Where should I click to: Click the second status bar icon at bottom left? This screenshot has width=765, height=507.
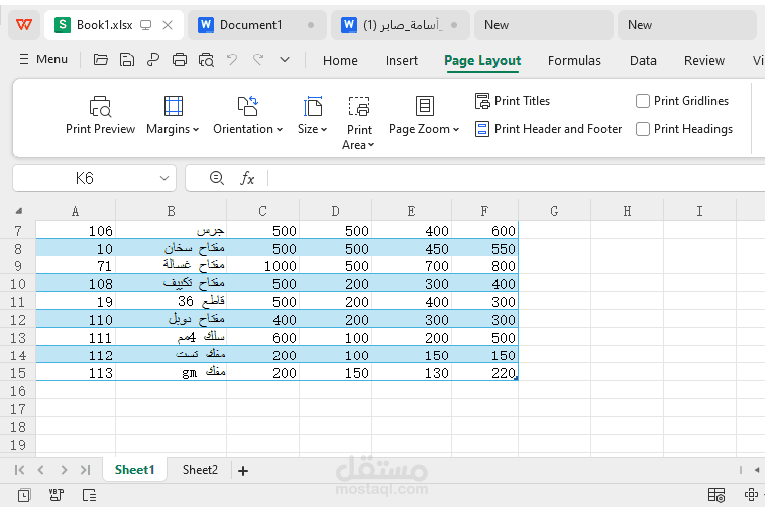tap(57, 495)
